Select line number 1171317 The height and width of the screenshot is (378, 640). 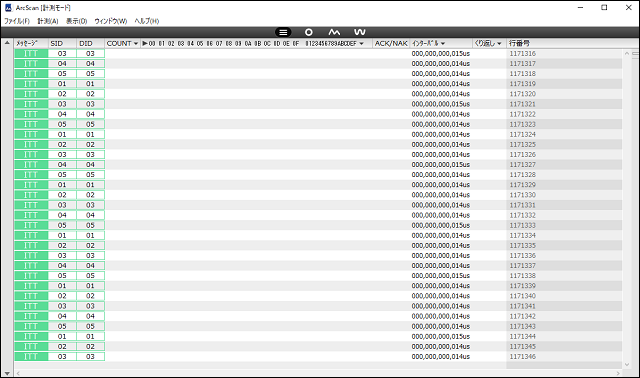[522, 64]
